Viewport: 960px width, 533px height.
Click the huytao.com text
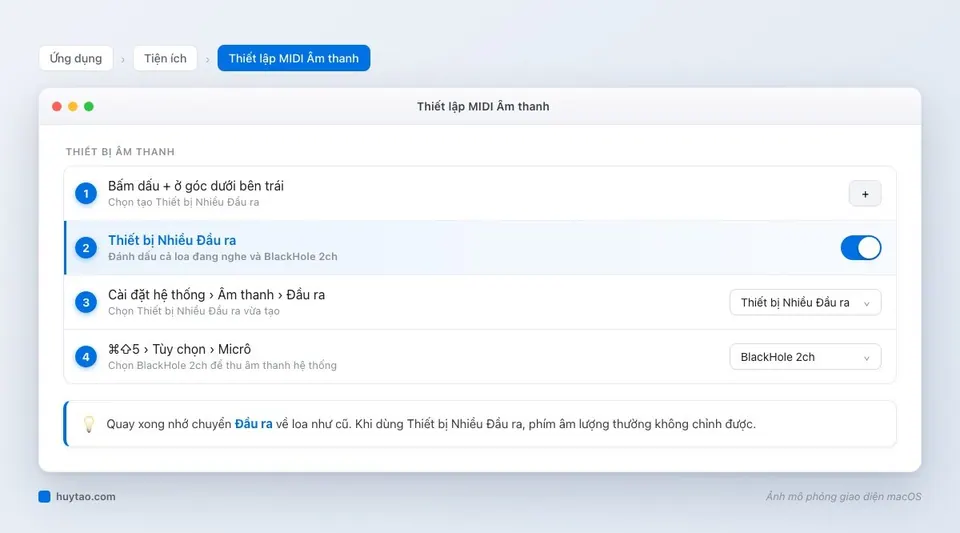point(86,497)
